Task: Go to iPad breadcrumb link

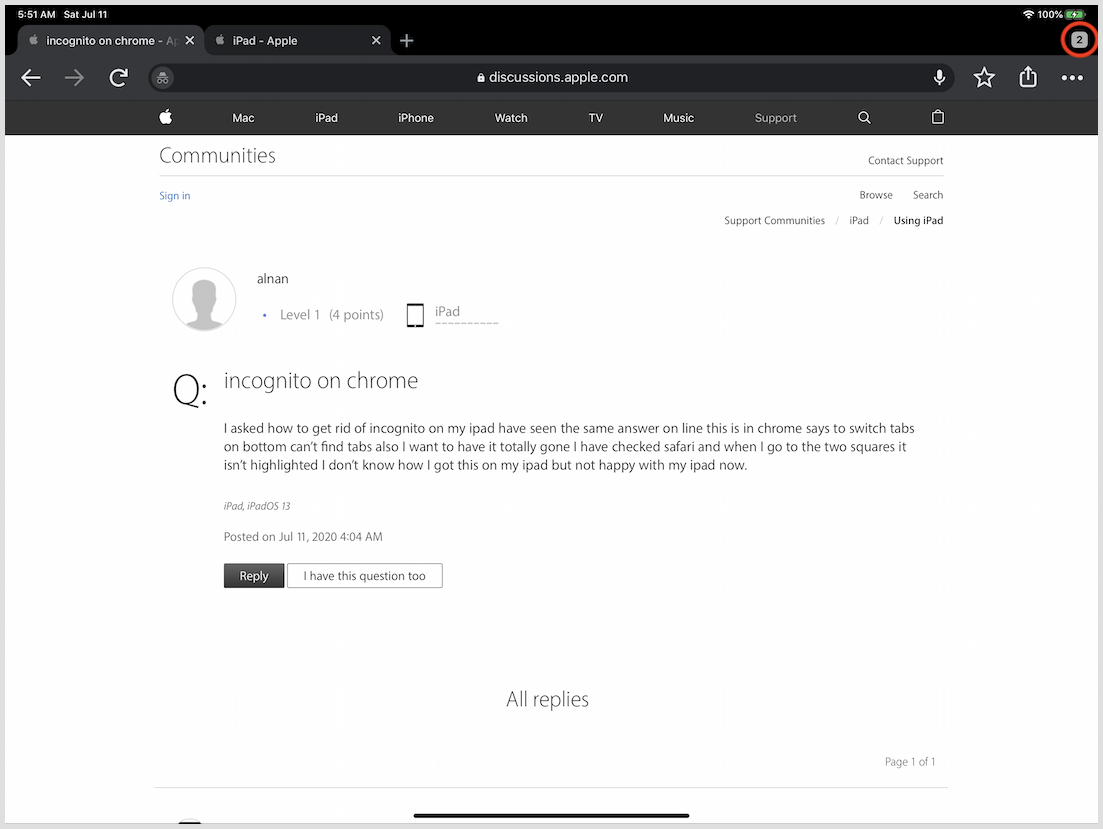Action: [859, 220]
